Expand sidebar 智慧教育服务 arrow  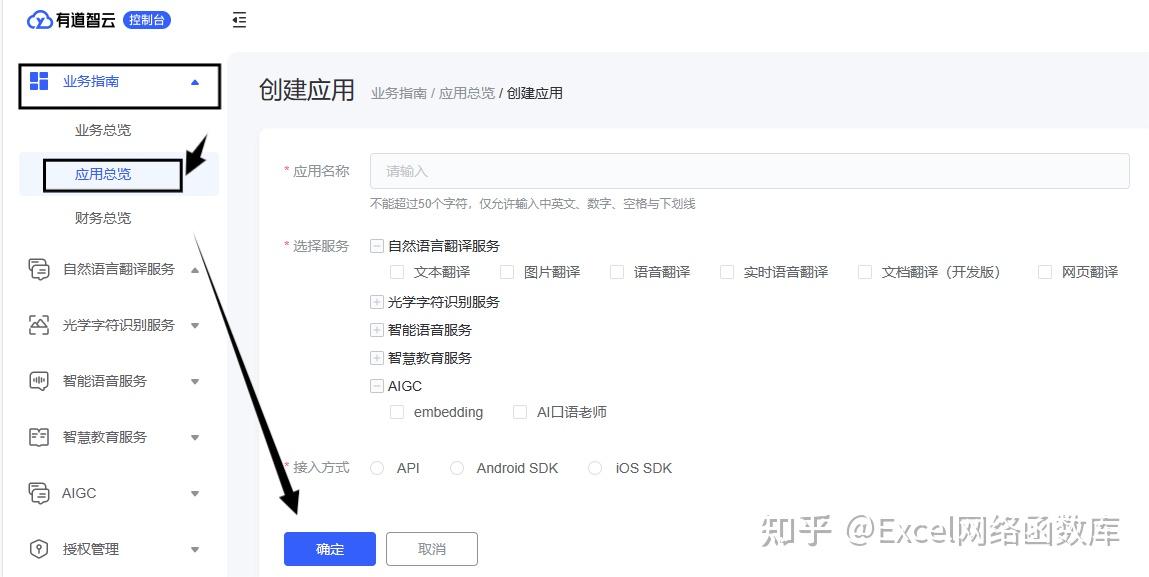coord(195,438)
